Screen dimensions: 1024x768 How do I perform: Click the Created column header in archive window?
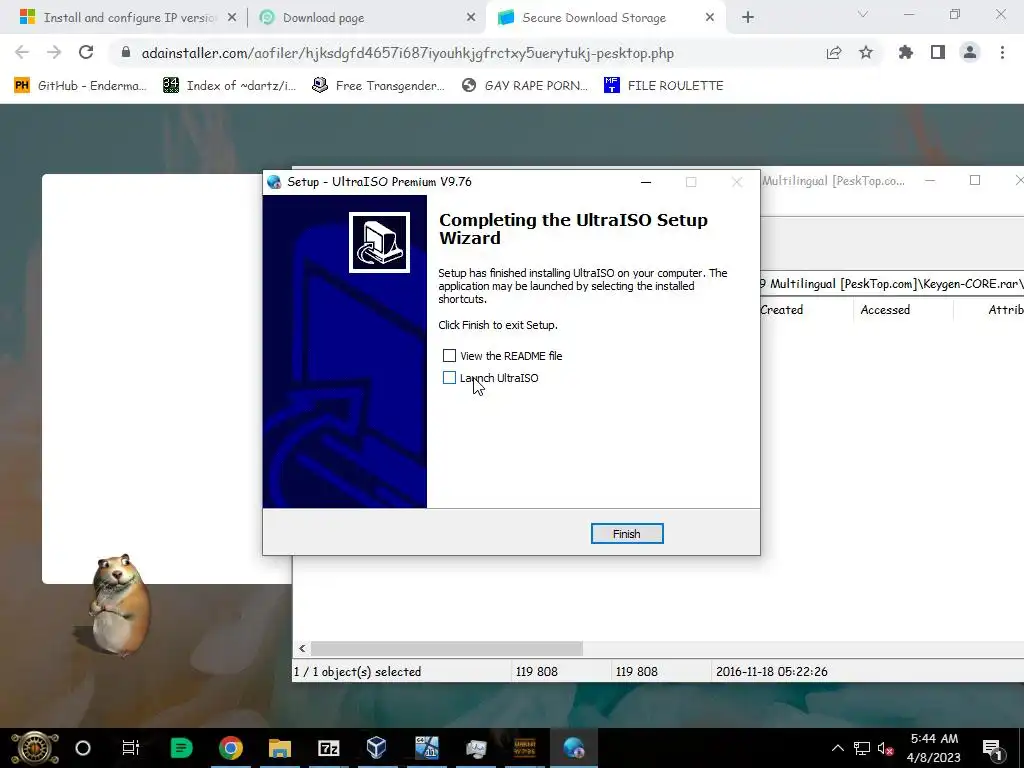tap(782, 310)
